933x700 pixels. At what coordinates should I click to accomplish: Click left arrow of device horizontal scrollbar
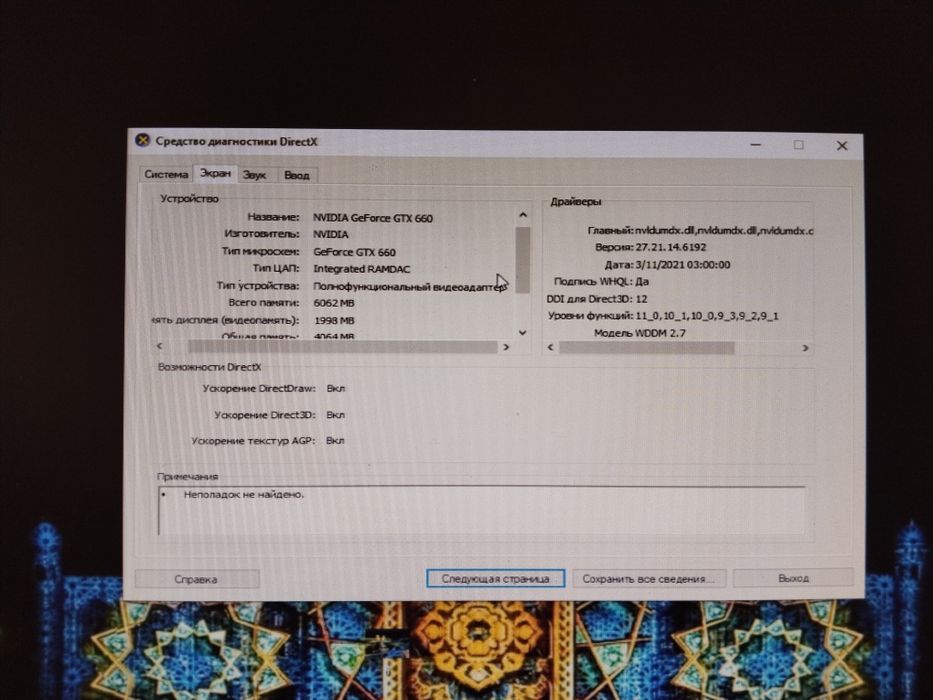click(159, 346)
